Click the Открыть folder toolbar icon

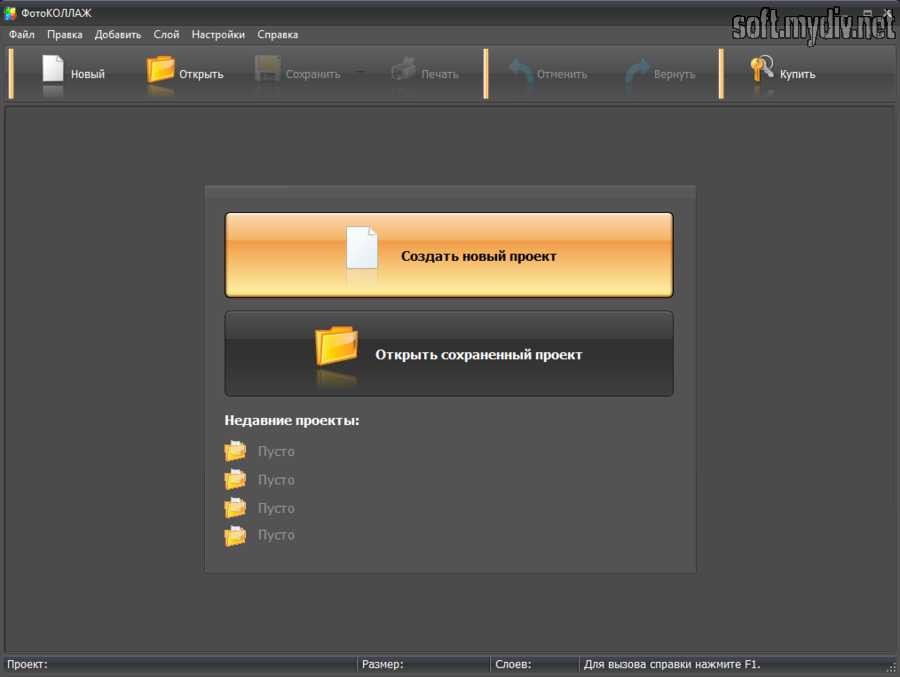(x=160, y=69)
